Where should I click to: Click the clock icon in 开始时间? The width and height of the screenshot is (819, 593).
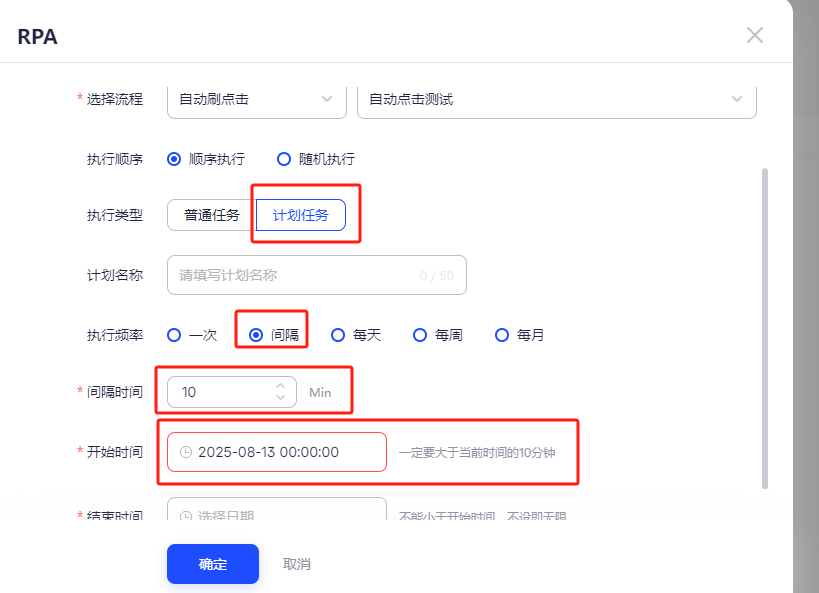coord(186,452)
